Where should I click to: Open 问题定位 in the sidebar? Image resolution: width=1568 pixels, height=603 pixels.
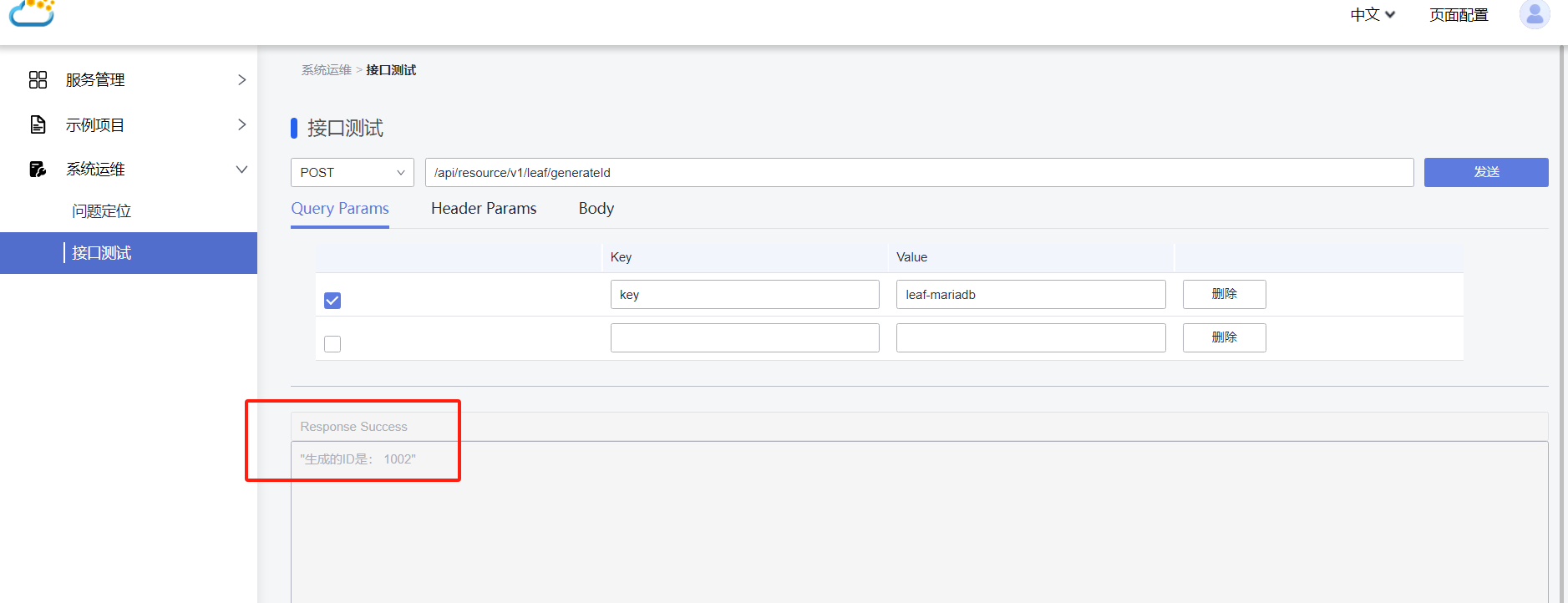[x=102, y=211]
